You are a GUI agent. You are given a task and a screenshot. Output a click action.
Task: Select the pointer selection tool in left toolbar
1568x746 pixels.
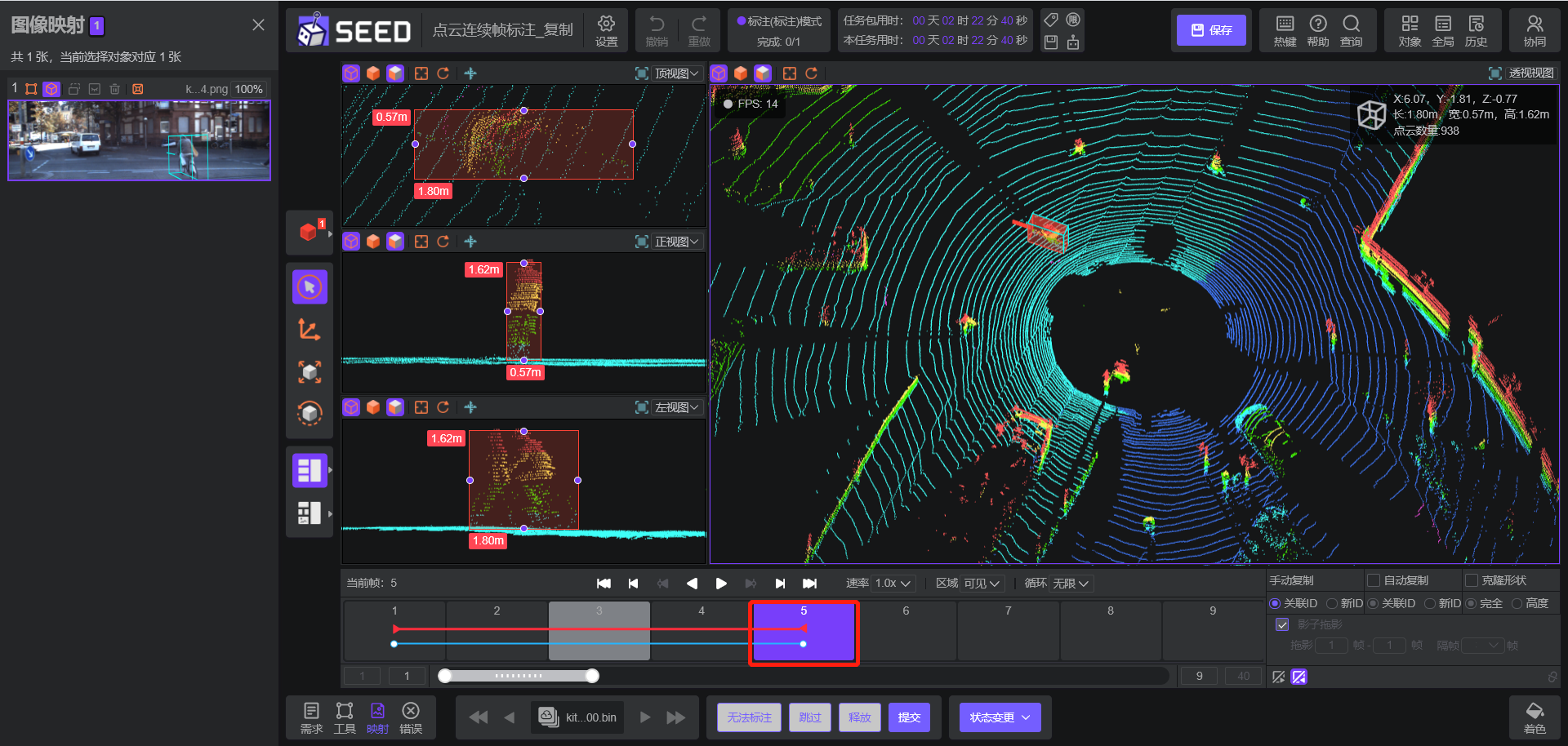point(310,287)
